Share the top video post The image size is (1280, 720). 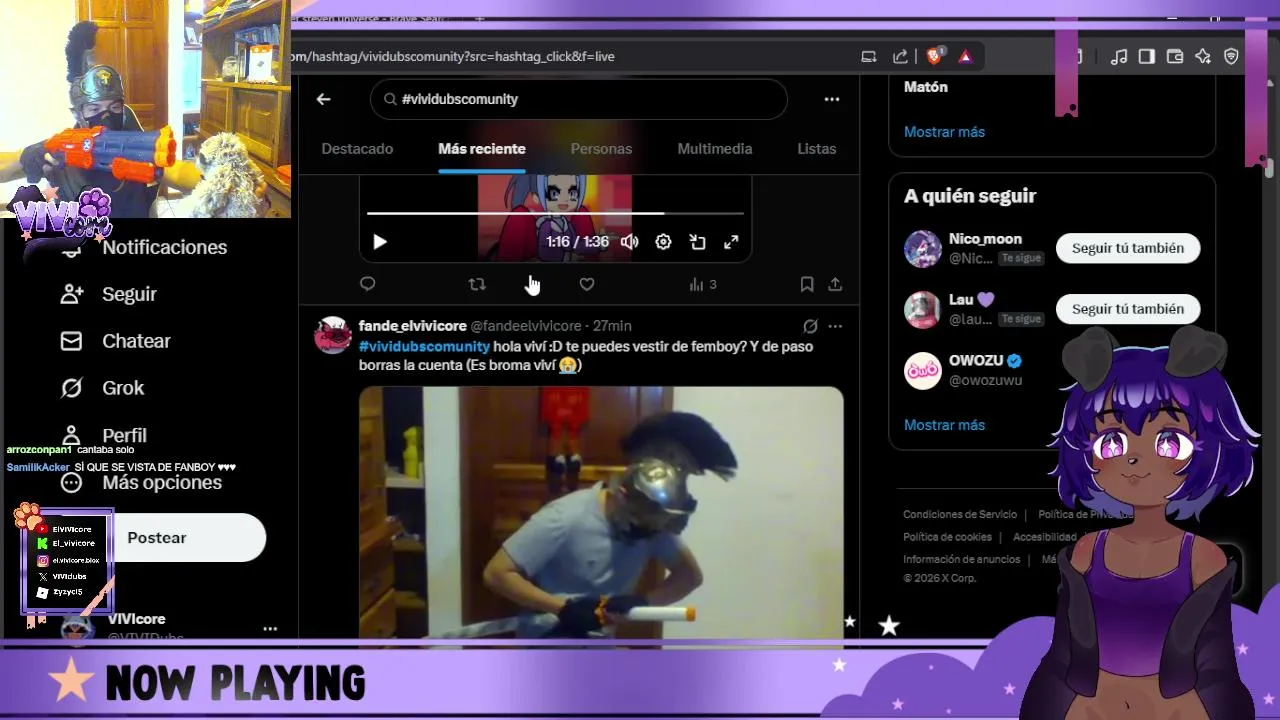835,284
